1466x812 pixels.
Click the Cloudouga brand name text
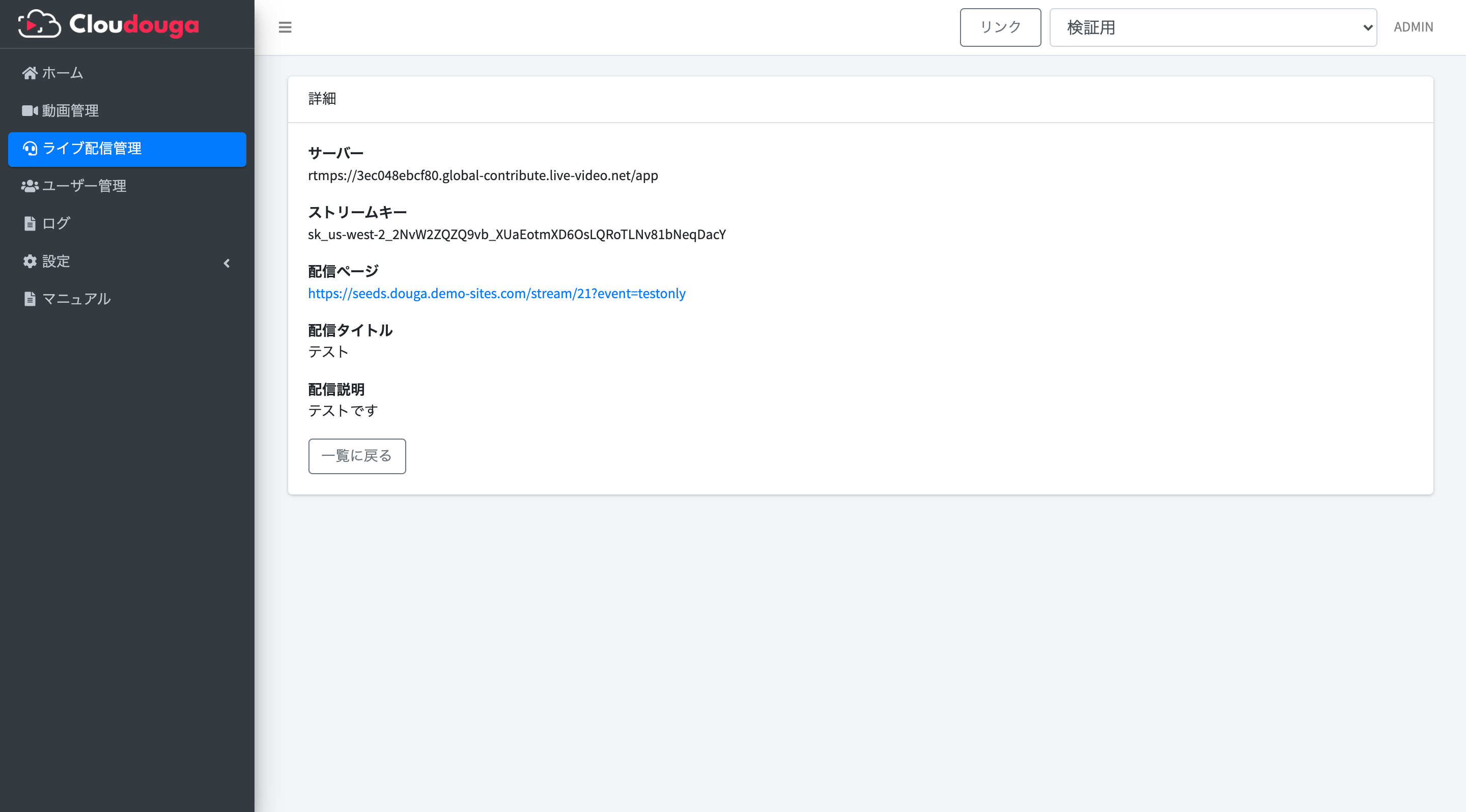tap(134, 25)
